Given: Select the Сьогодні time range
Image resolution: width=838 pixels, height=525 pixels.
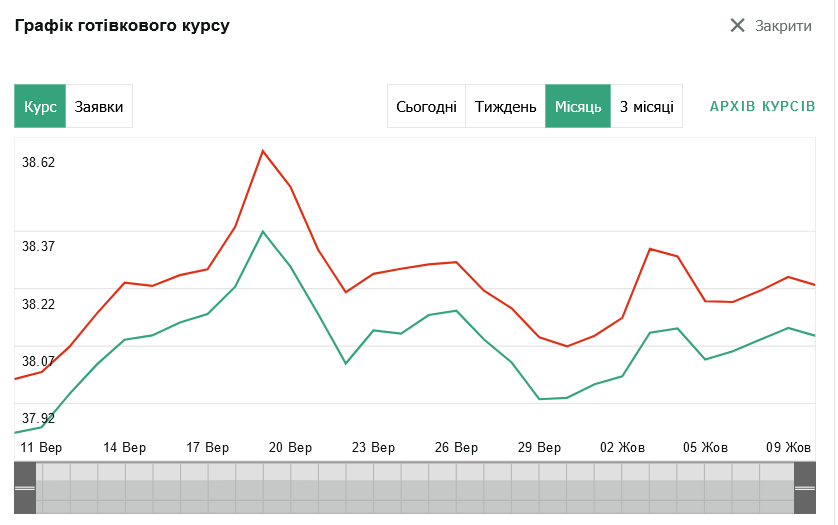Looking at the screenshot, I should [426, 106].
